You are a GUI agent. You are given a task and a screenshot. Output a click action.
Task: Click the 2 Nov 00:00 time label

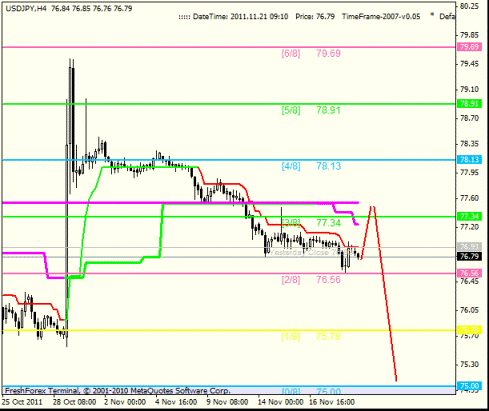pyautogui.click(x=125, y=402)
